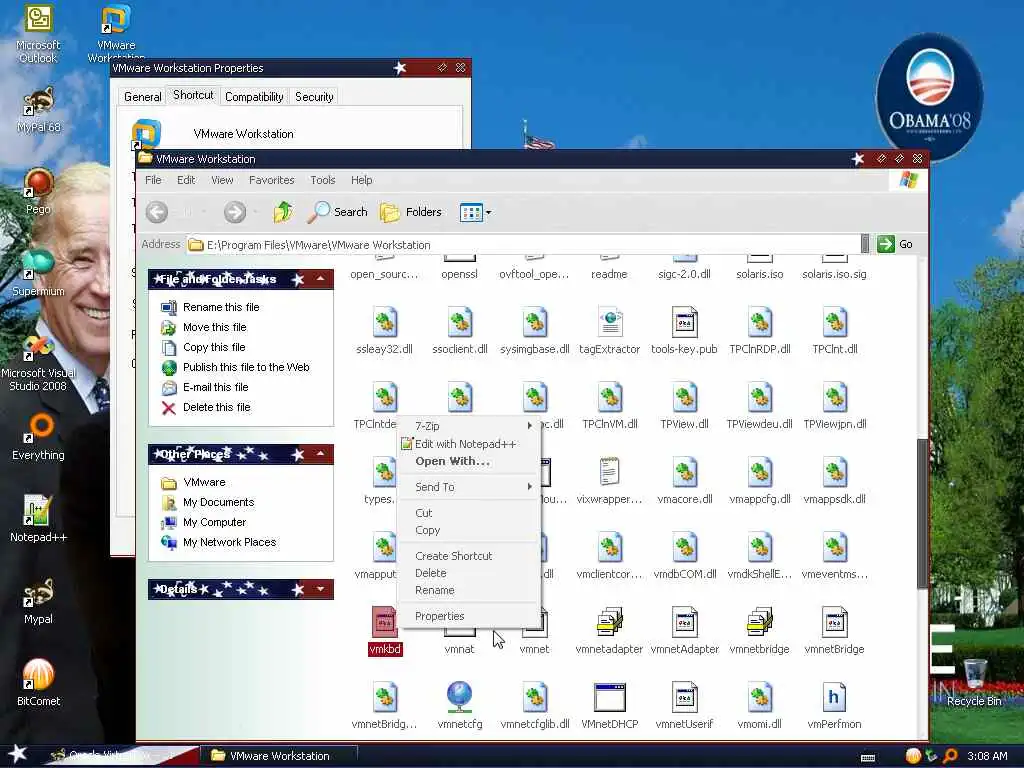Open the Tools menu

pyautogui.click(x=323, y=180)
